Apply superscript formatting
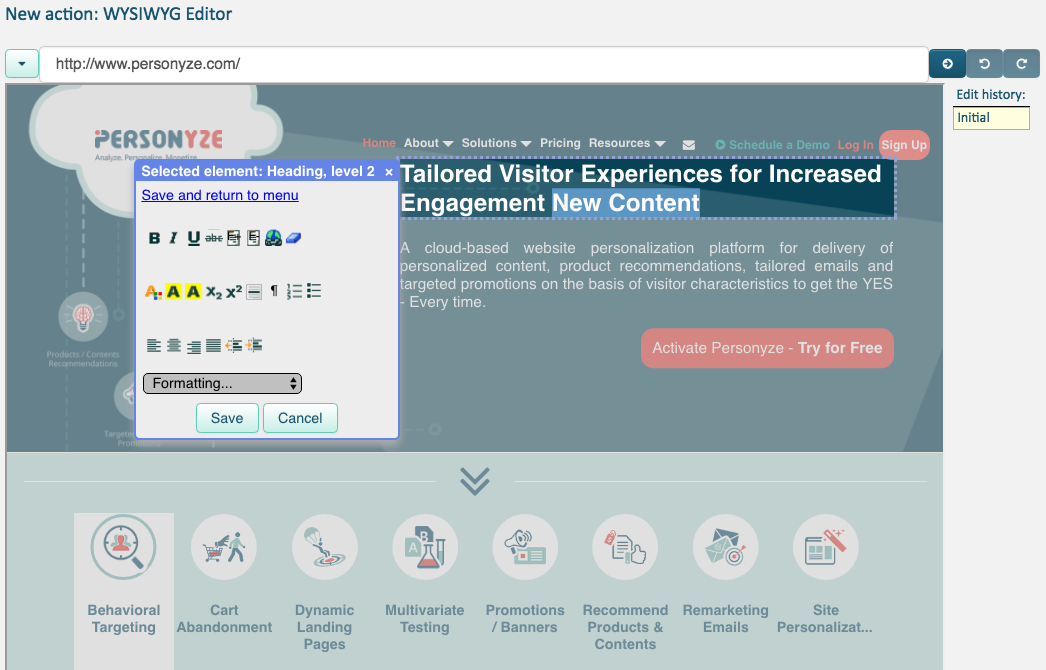 coord(234,292)
